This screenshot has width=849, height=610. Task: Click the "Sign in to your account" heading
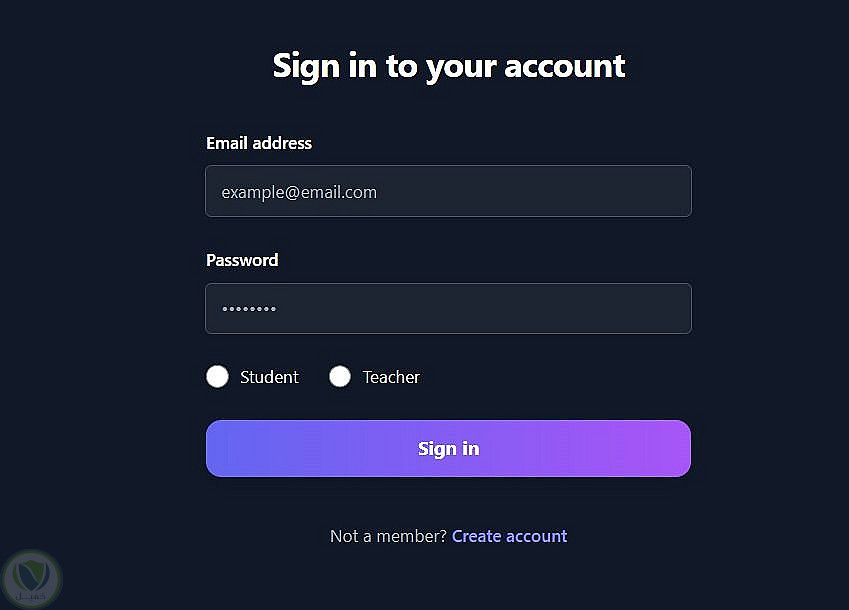pos(448,66)
